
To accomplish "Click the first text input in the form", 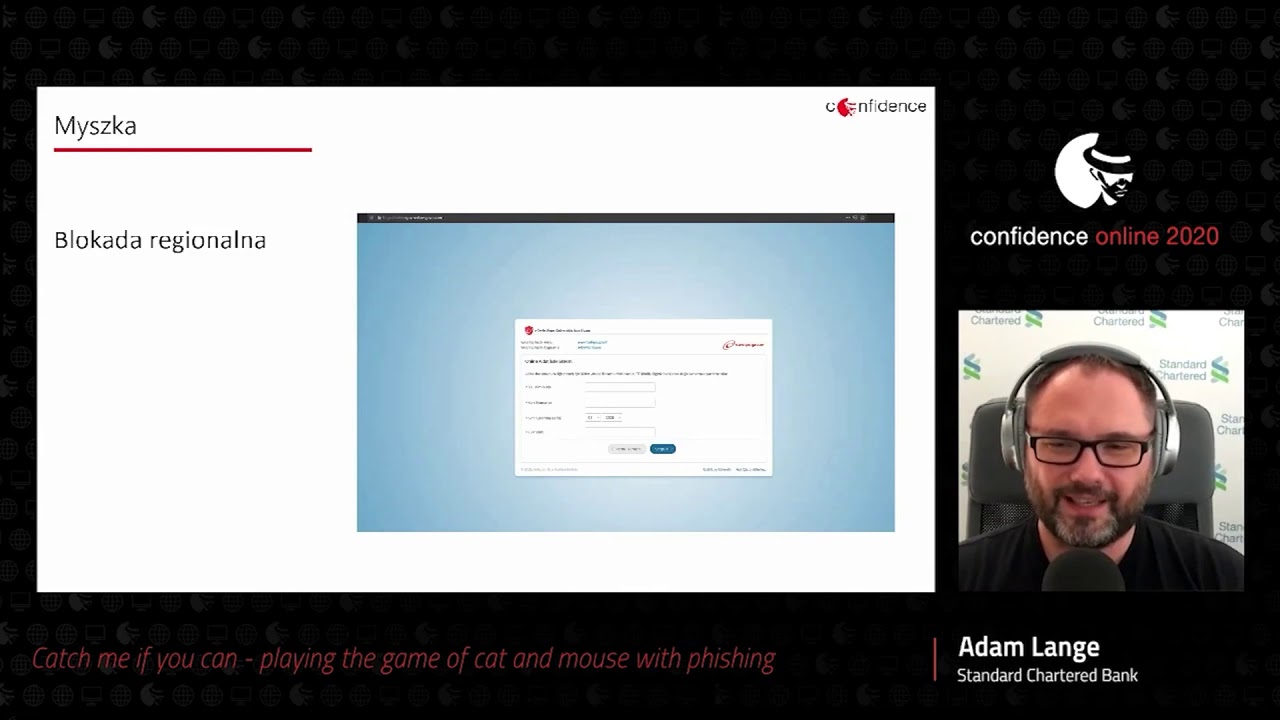I will point(620,387).
